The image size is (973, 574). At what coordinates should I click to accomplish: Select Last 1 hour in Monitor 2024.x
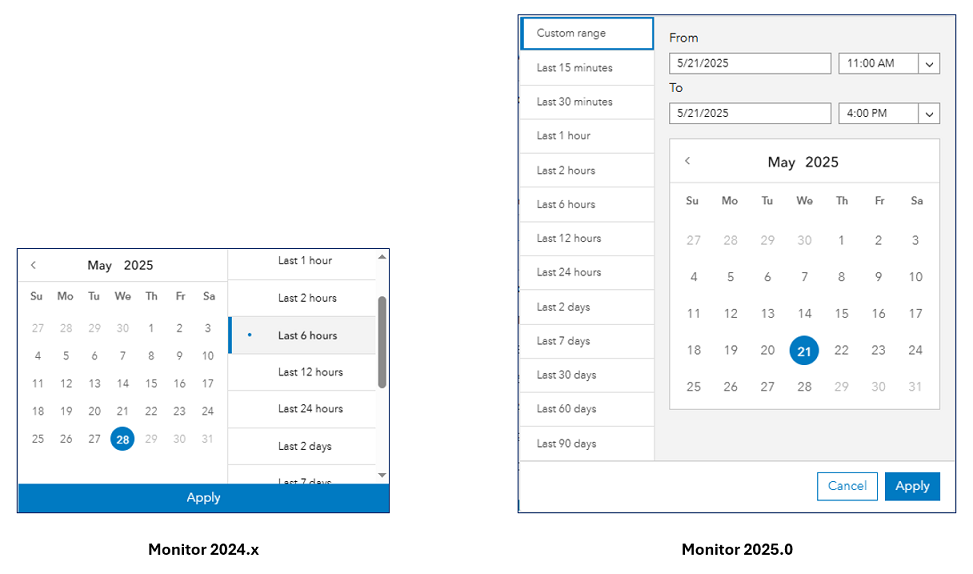302,264
